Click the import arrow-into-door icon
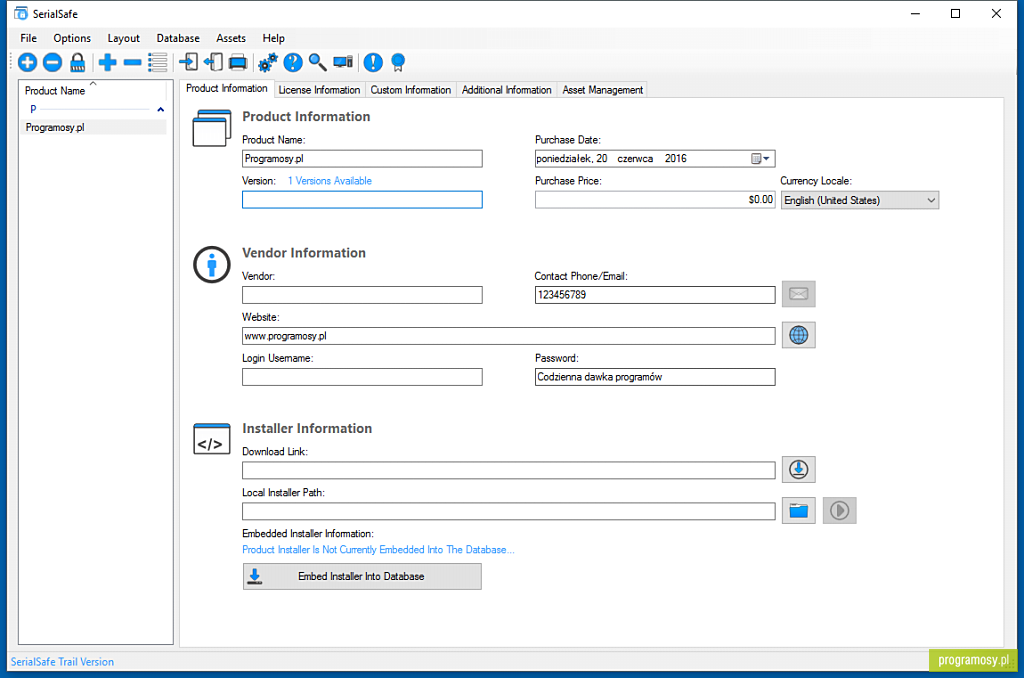1024x678 pixels. point(188,63)
